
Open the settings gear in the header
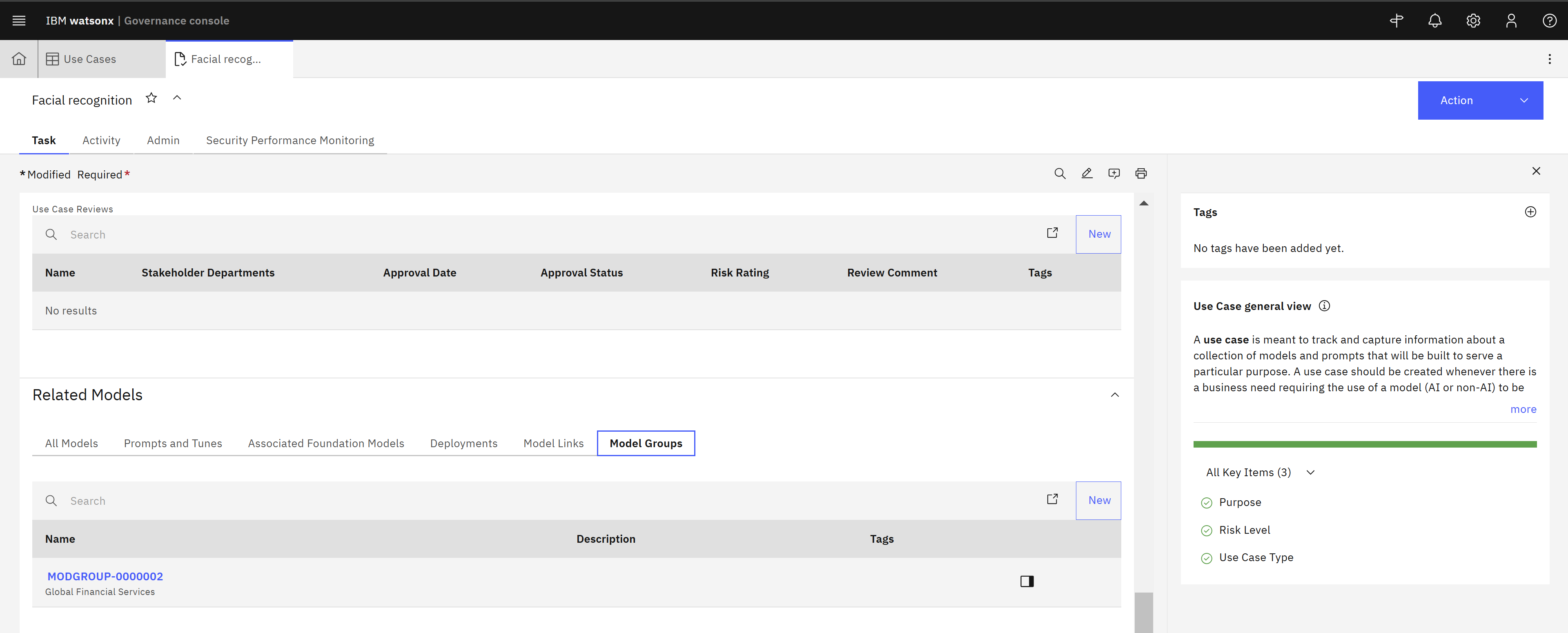point(1473,20)
